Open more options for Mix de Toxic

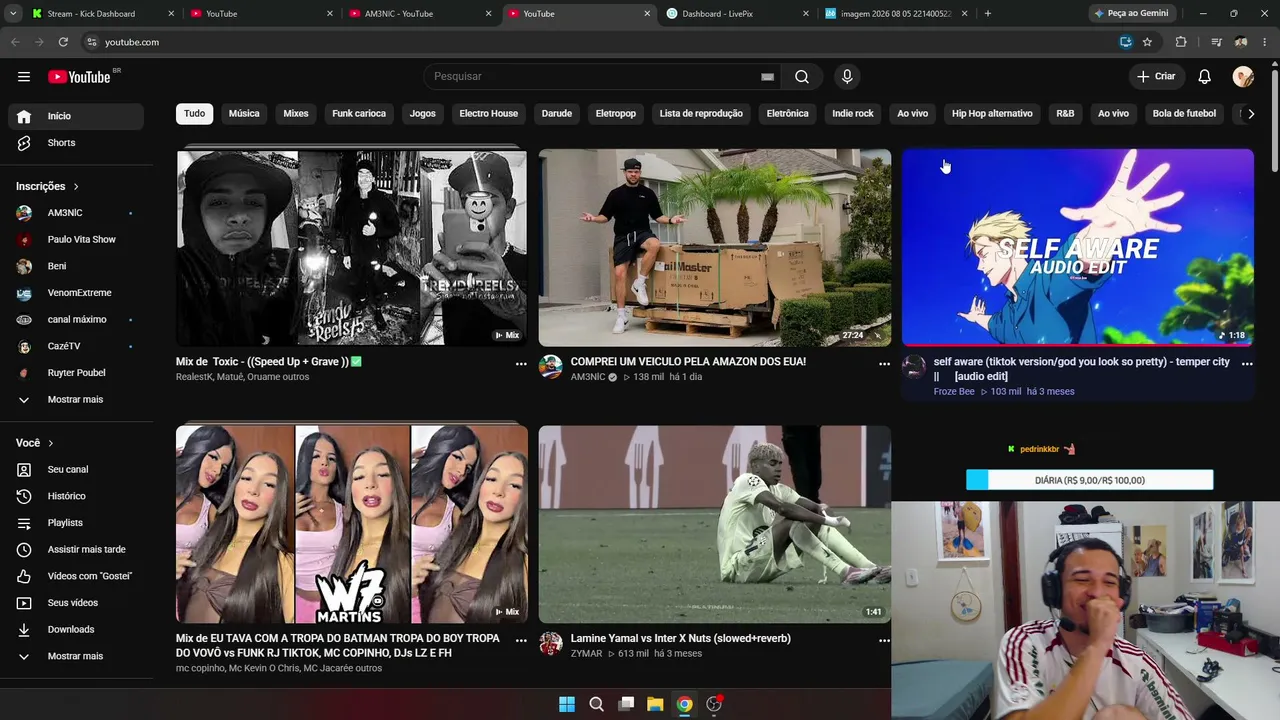(x=521, y=364)
